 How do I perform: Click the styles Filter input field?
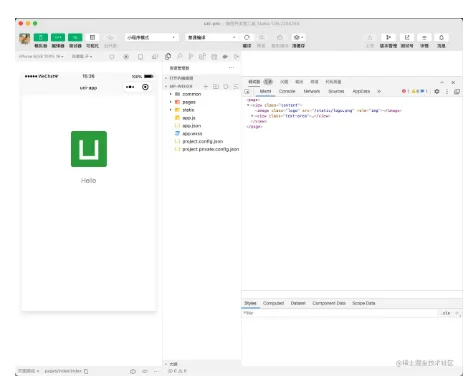pos(338,313)
